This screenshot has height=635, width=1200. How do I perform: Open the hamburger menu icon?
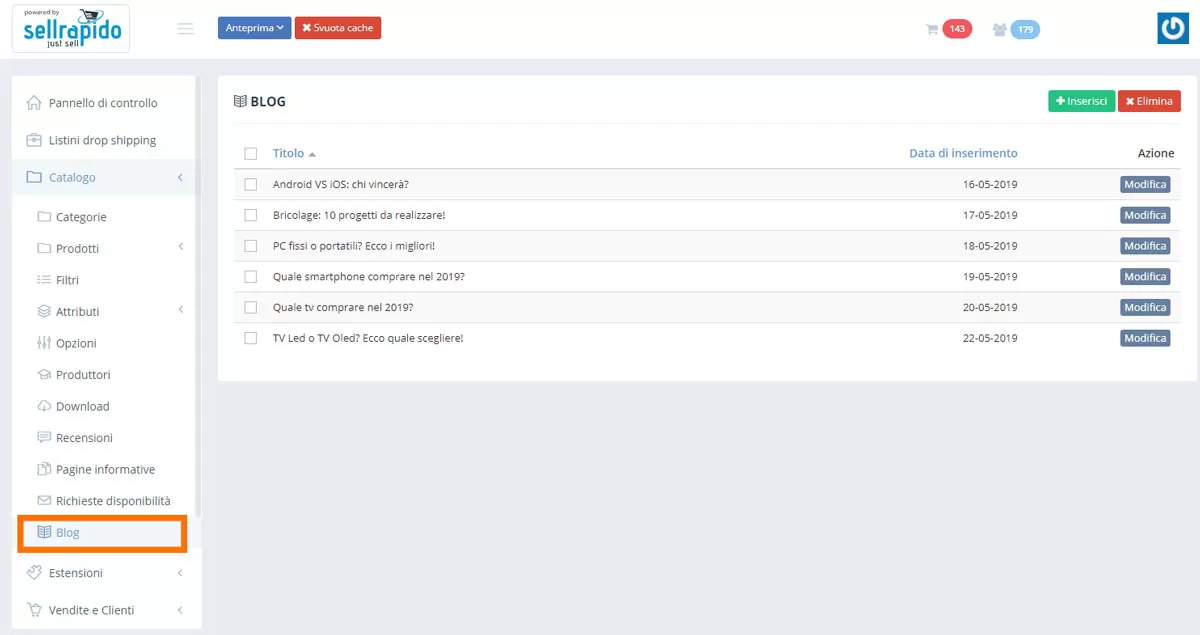(x=185, y=28)
